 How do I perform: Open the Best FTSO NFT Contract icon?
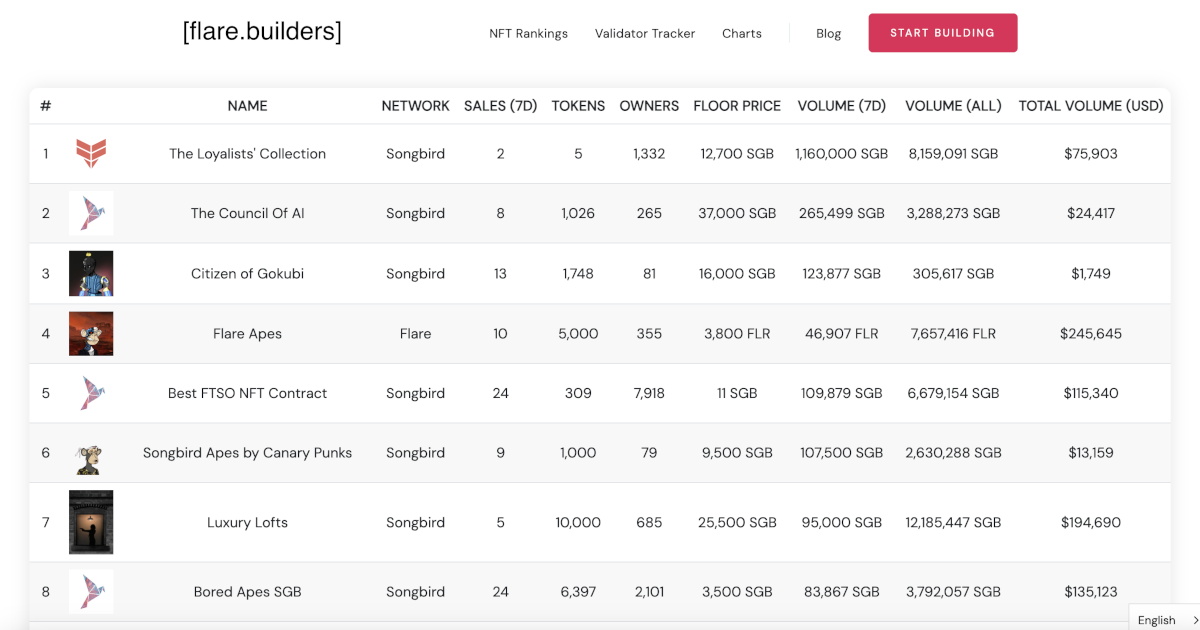[x=91, y=393]
